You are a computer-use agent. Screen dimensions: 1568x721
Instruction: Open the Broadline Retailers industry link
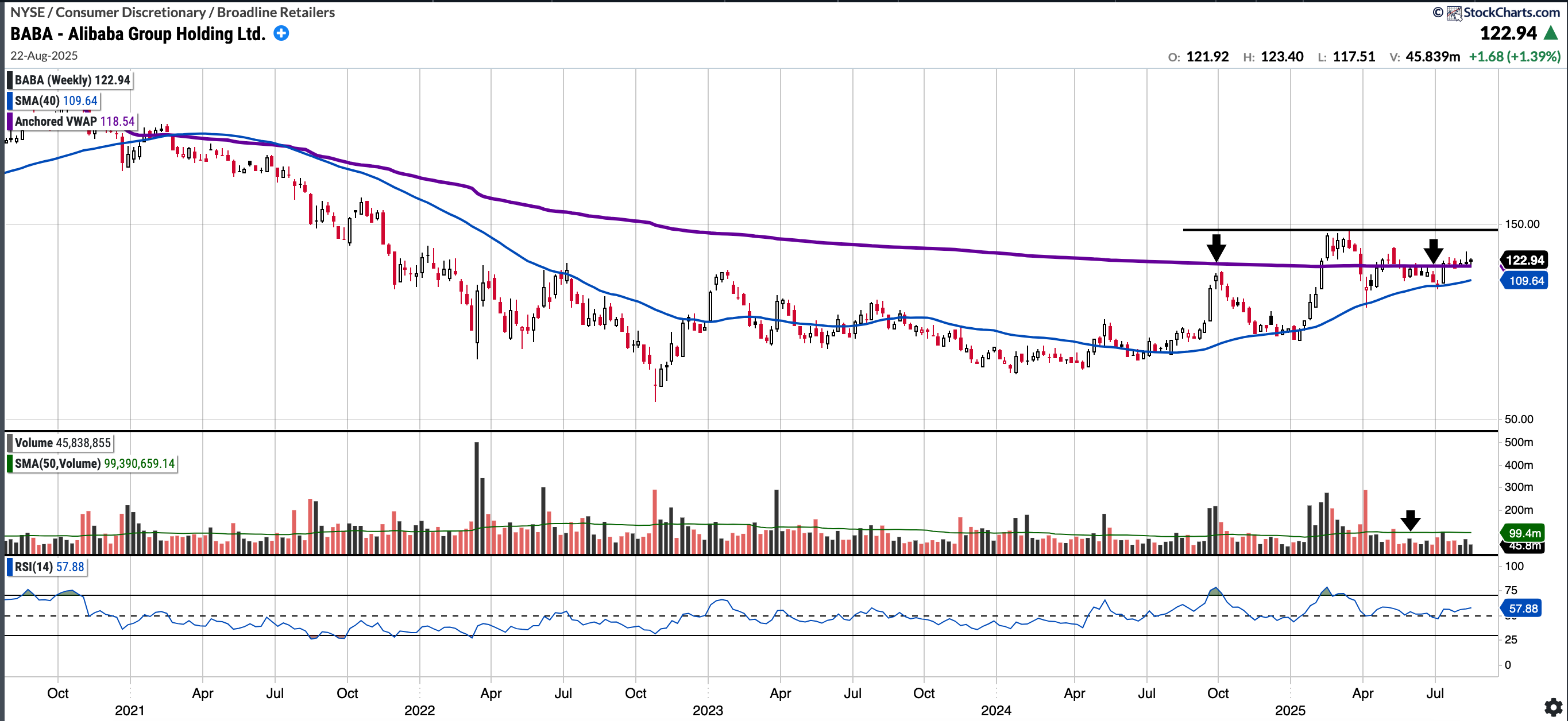coord(276,12)
